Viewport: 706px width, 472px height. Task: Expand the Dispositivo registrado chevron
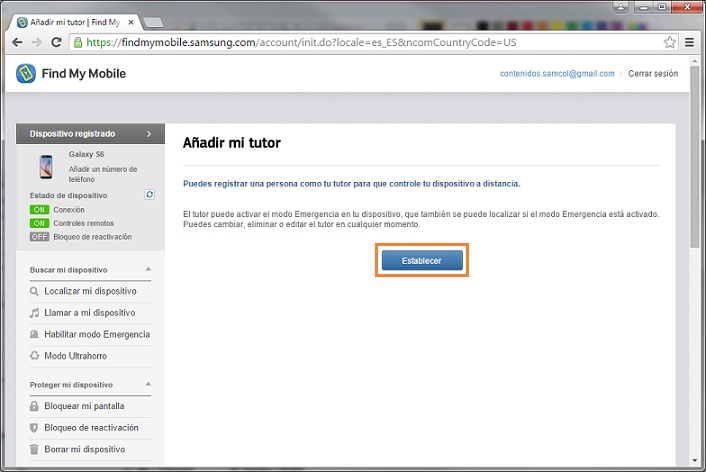pyautogui.click(x=149, y=134)
